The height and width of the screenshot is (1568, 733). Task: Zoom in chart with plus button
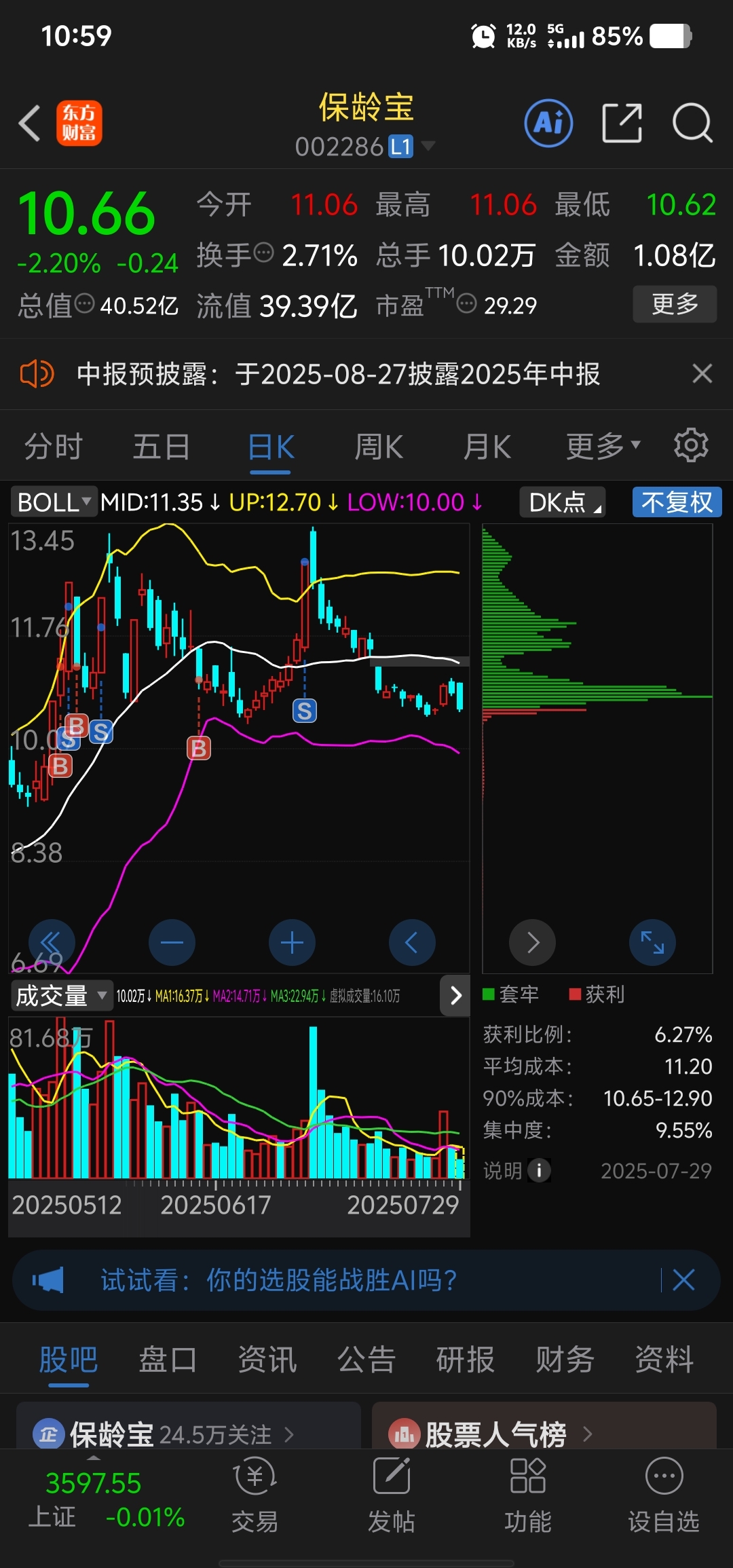292,942
